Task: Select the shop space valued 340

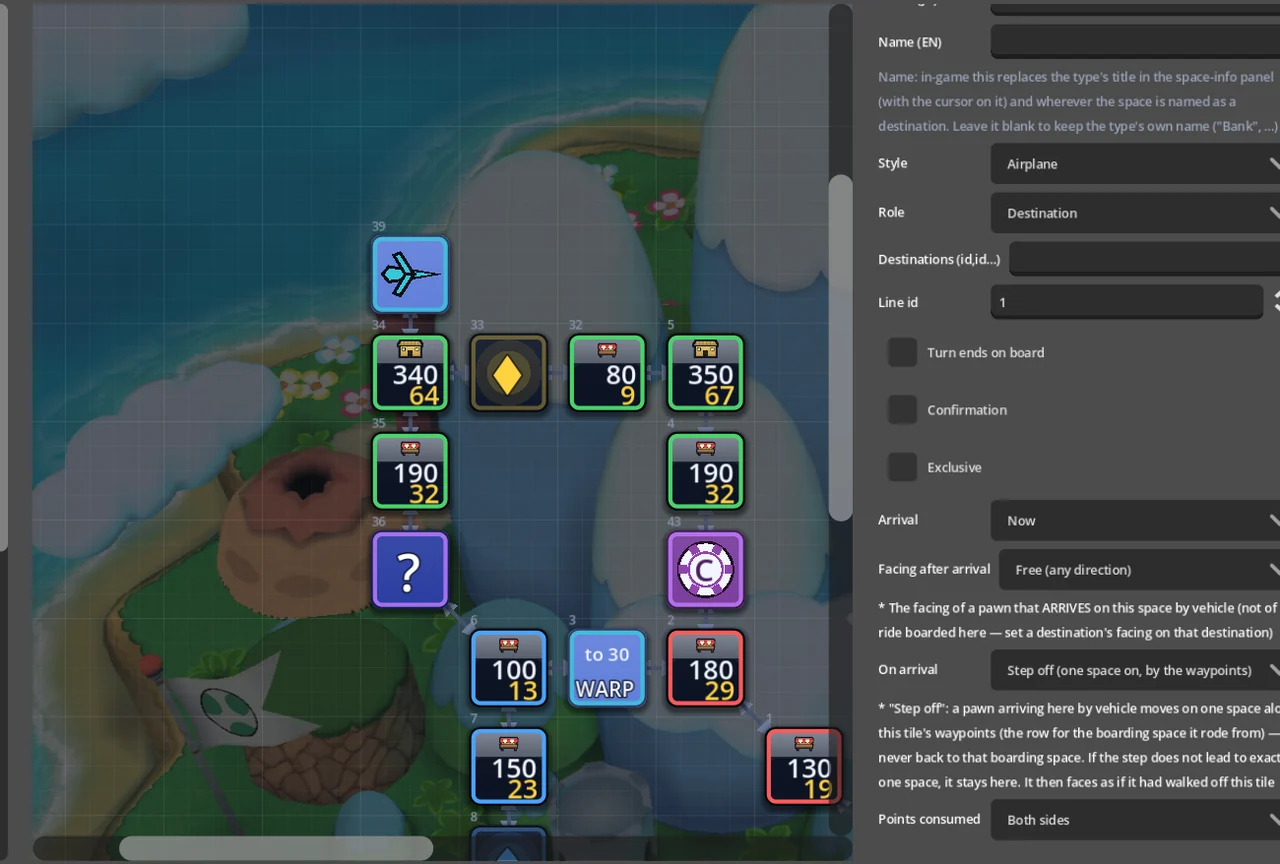Action: (410, 373)
